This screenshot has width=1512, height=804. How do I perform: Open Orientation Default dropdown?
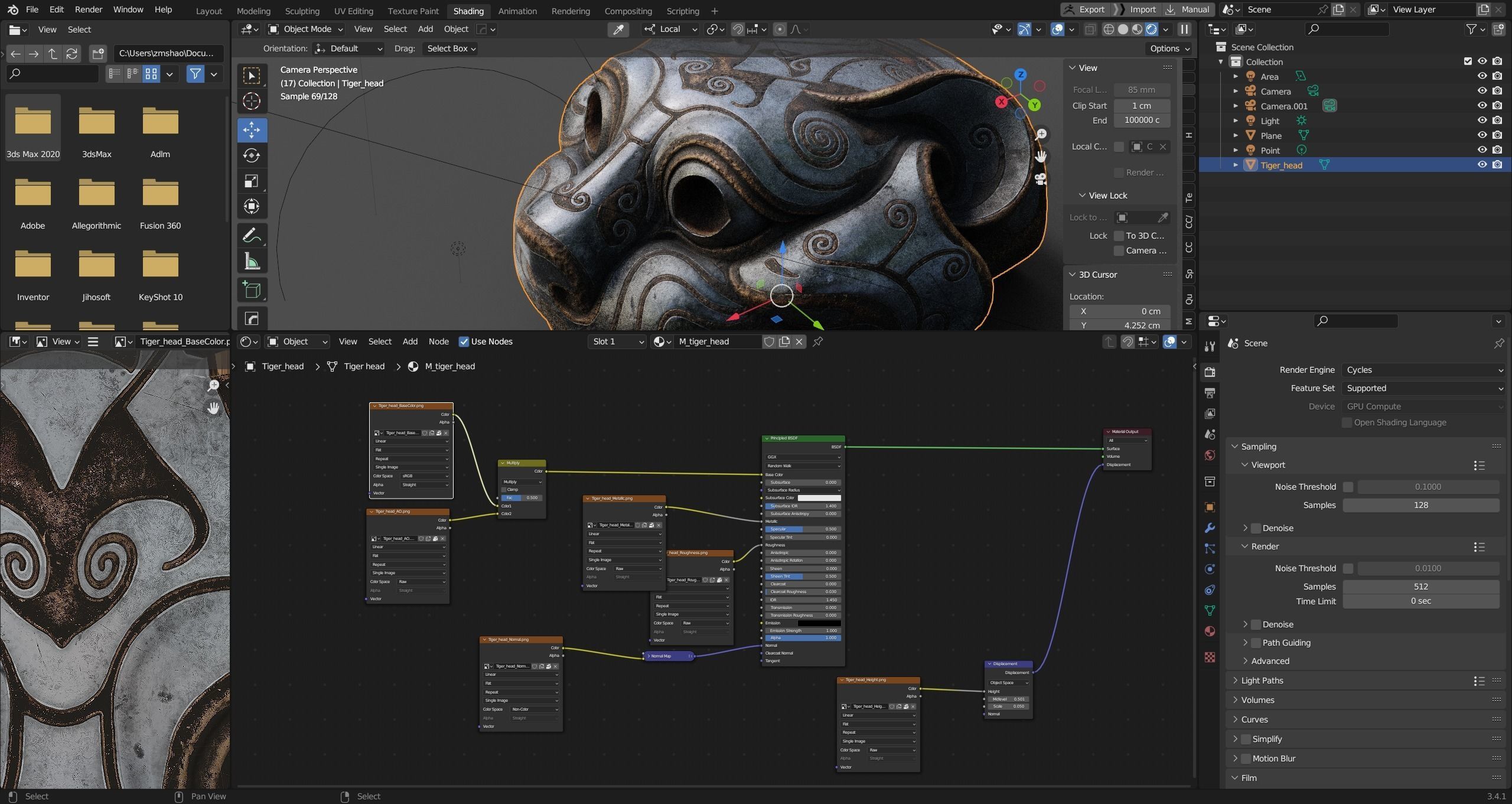[x=348, y=48]
